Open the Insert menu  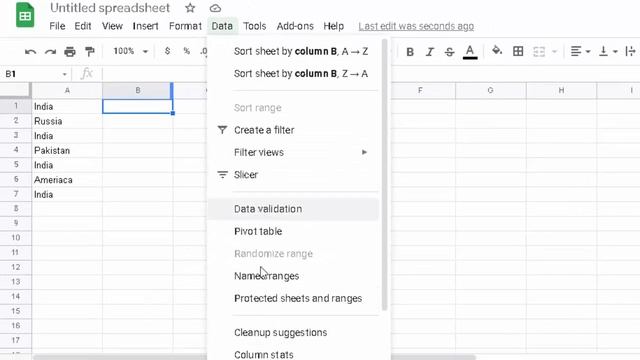[x=145, y=26]
